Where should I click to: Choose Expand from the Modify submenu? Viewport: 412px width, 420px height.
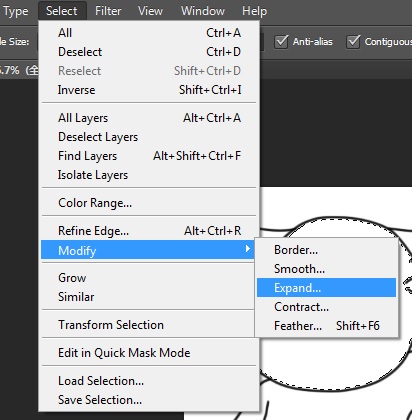[x=326, y=288]
